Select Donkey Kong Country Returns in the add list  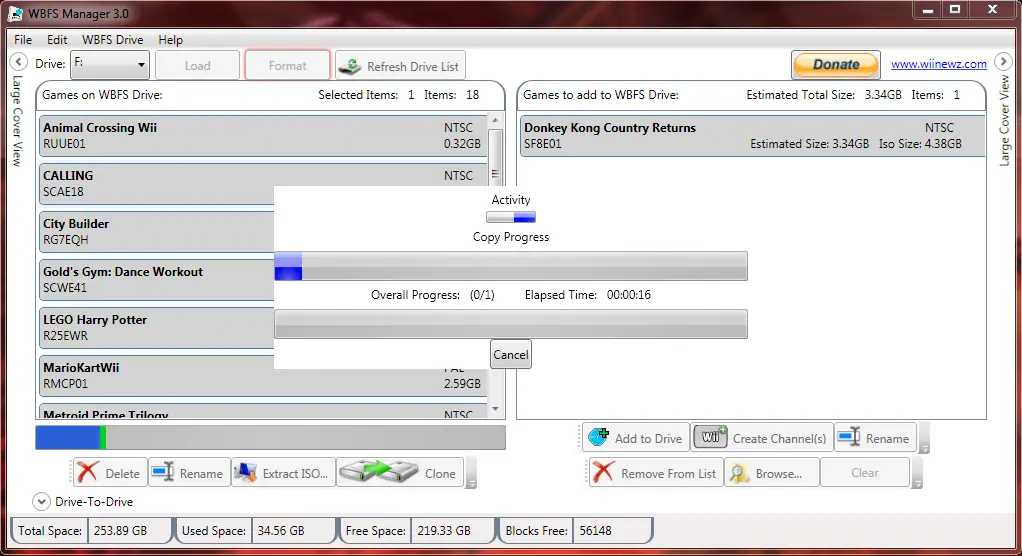point(752,136)
